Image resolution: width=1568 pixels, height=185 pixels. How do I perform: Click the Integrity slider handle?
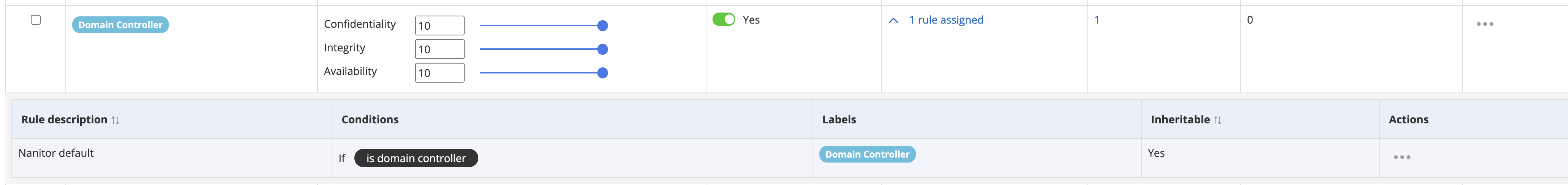(602, 49)
